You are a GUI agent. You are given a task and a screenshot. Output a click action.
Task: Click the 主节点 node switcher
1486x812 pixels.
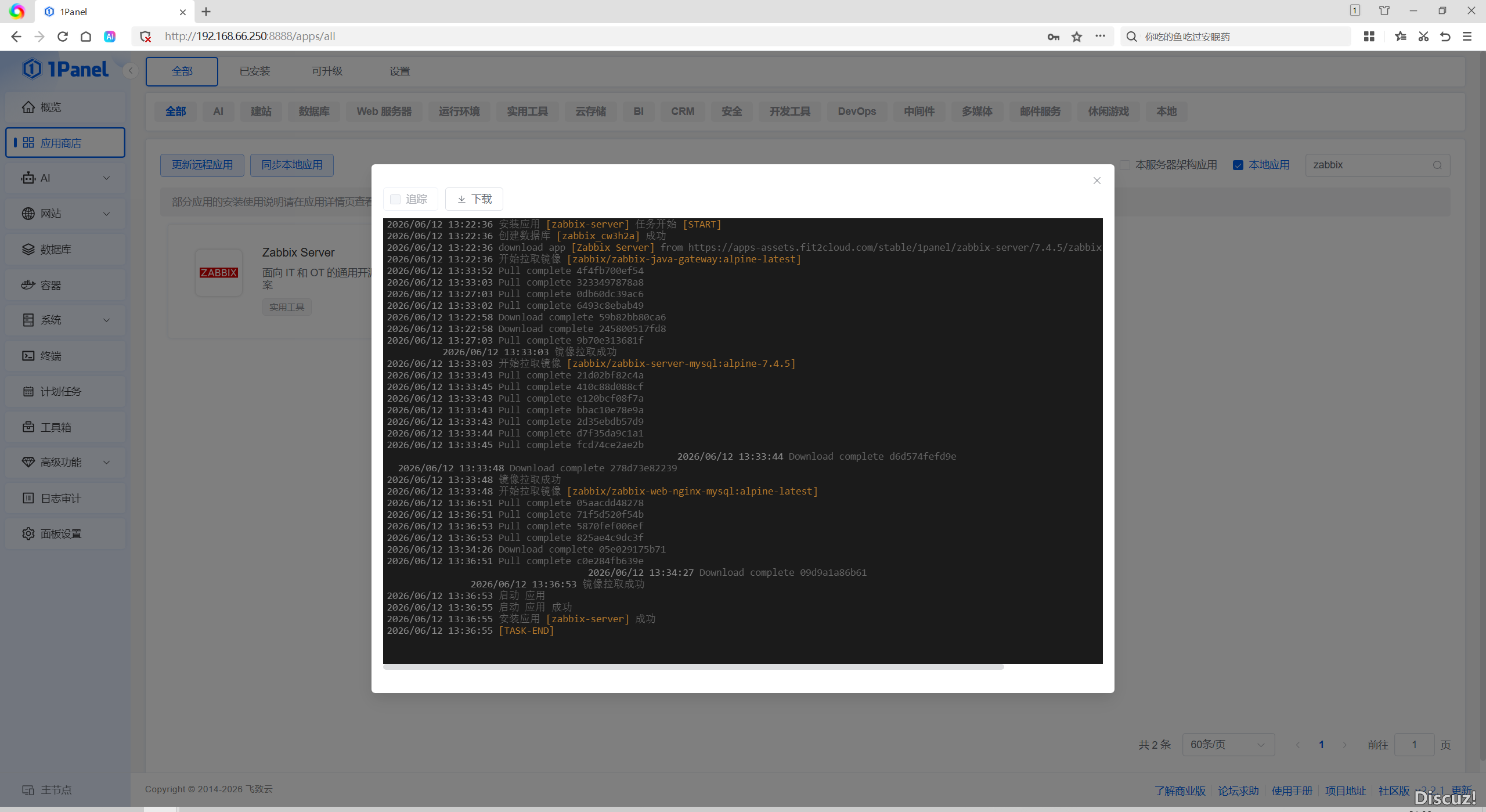[47, 790]
